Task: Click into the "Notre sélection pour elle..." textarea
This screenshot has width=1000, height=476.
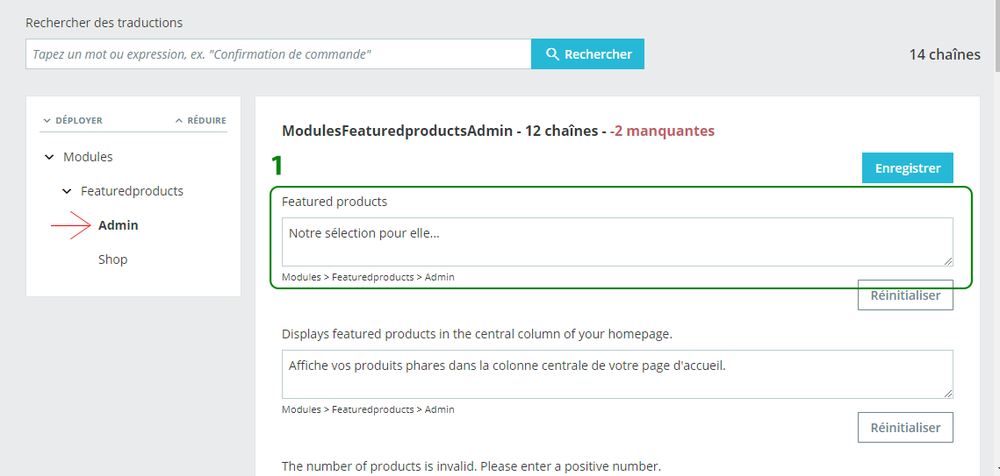Action: [x=616, y=241]
